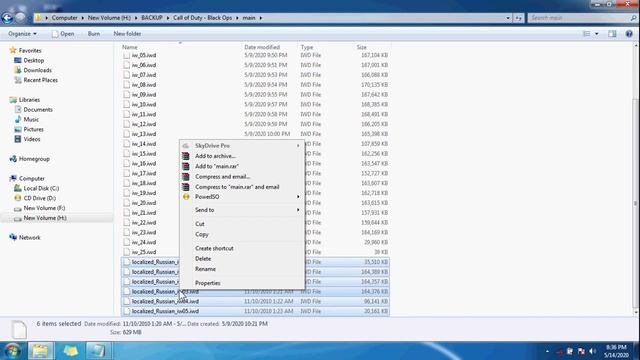The height and width of the screenshot is (360, 640).
Task: Click Computer in the address breadcrumb
Action: (64, 18)
